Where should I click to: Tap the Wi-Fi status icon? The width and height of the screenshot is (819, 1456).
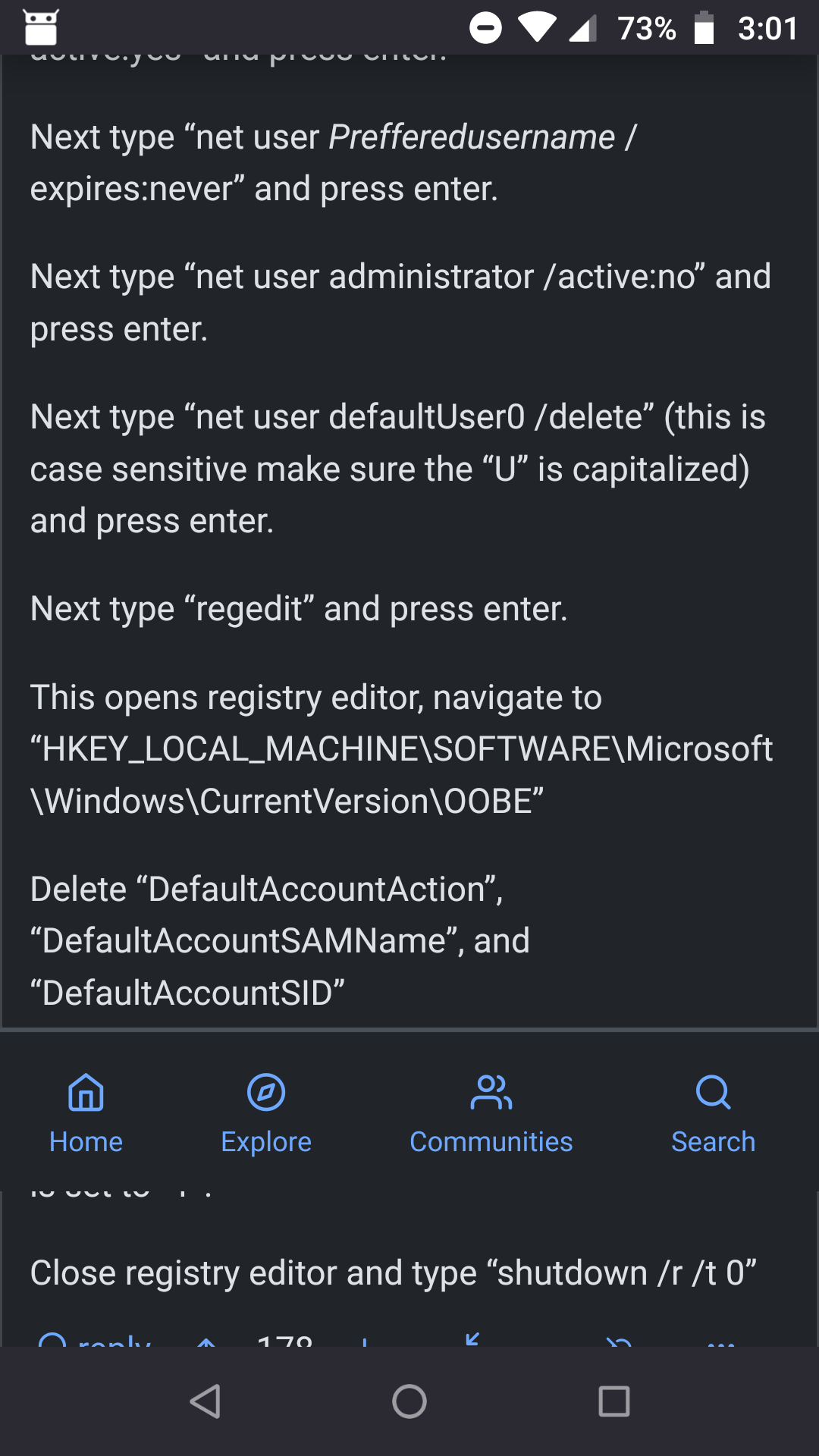tap(538, 29)
